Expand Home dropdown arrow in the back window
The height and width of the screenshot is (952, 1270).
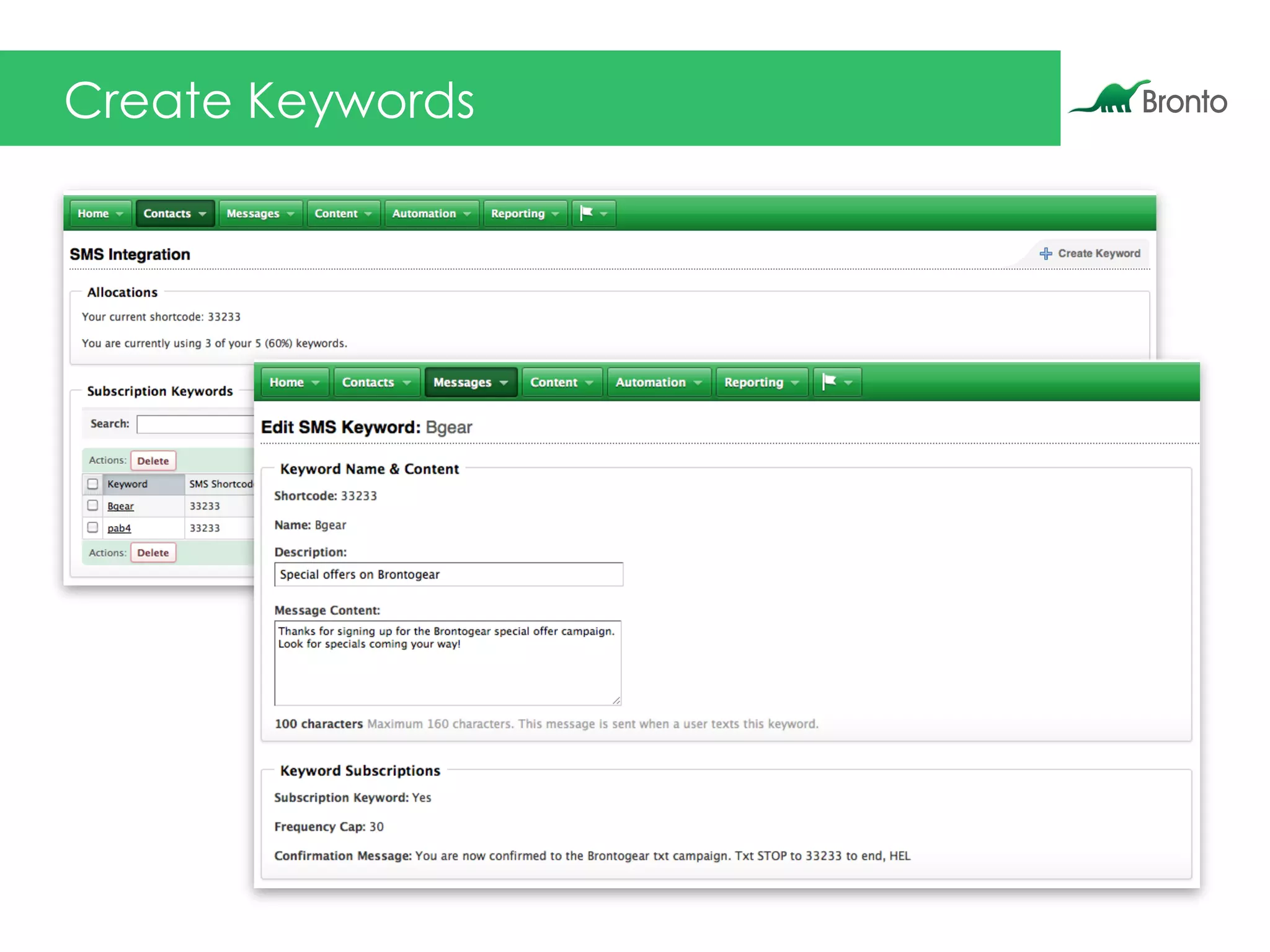coord(120,214)
